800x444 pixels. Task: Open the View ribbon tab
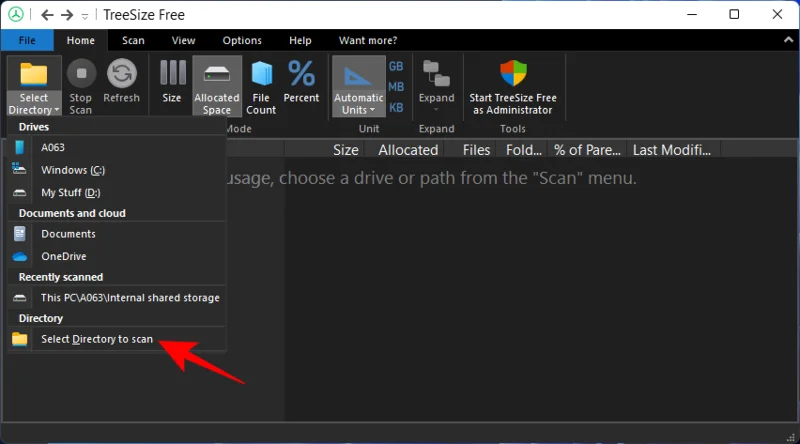183,40
